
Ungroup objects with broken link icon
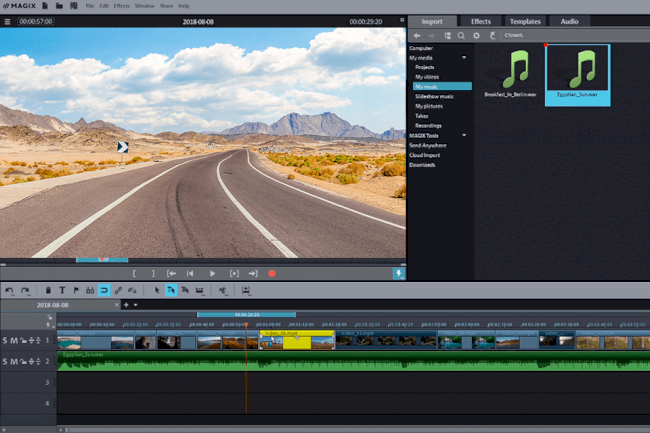pos(132,290)
